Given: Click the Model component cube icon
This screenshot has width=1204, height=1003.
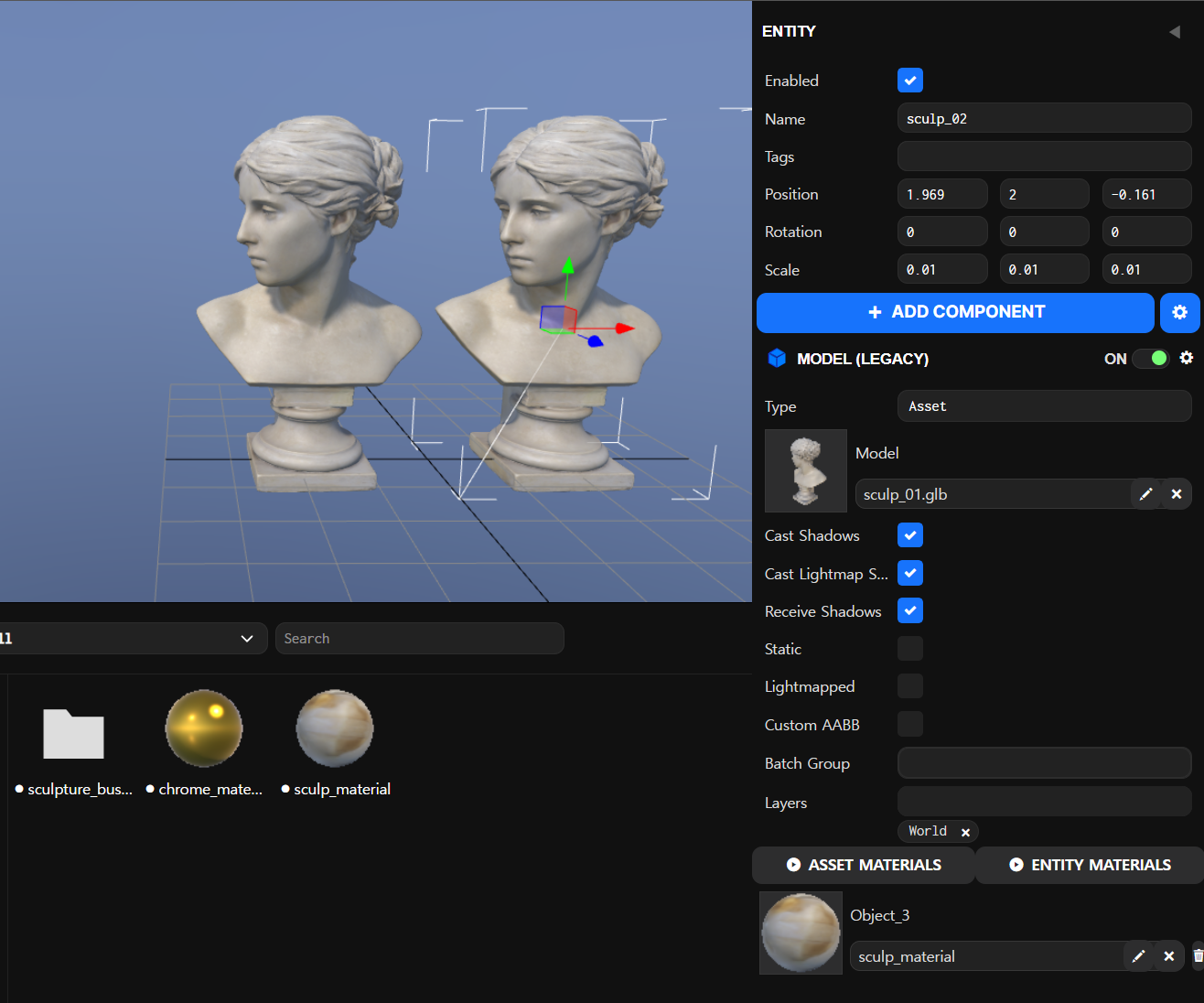Looking at the screenshot, I should (777, 358).
